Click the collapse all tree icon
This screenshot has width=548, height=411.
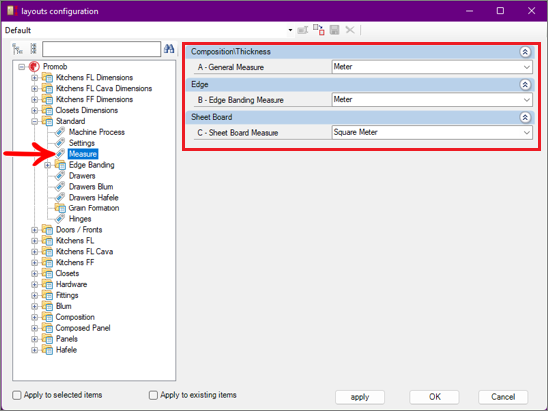click(x=33, y=49)
